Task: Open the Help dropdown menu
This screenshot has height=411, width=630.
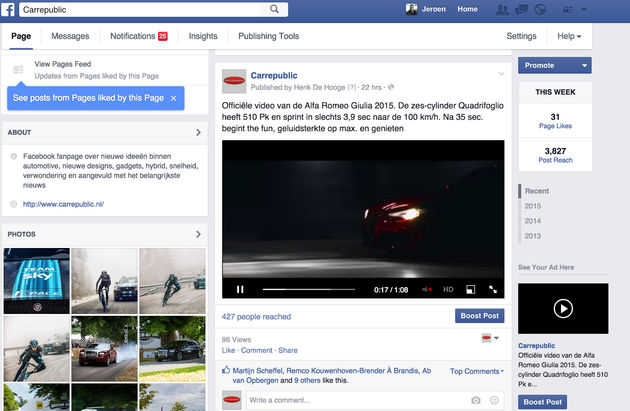Action: pyautogui.click(x=569, y=36)
